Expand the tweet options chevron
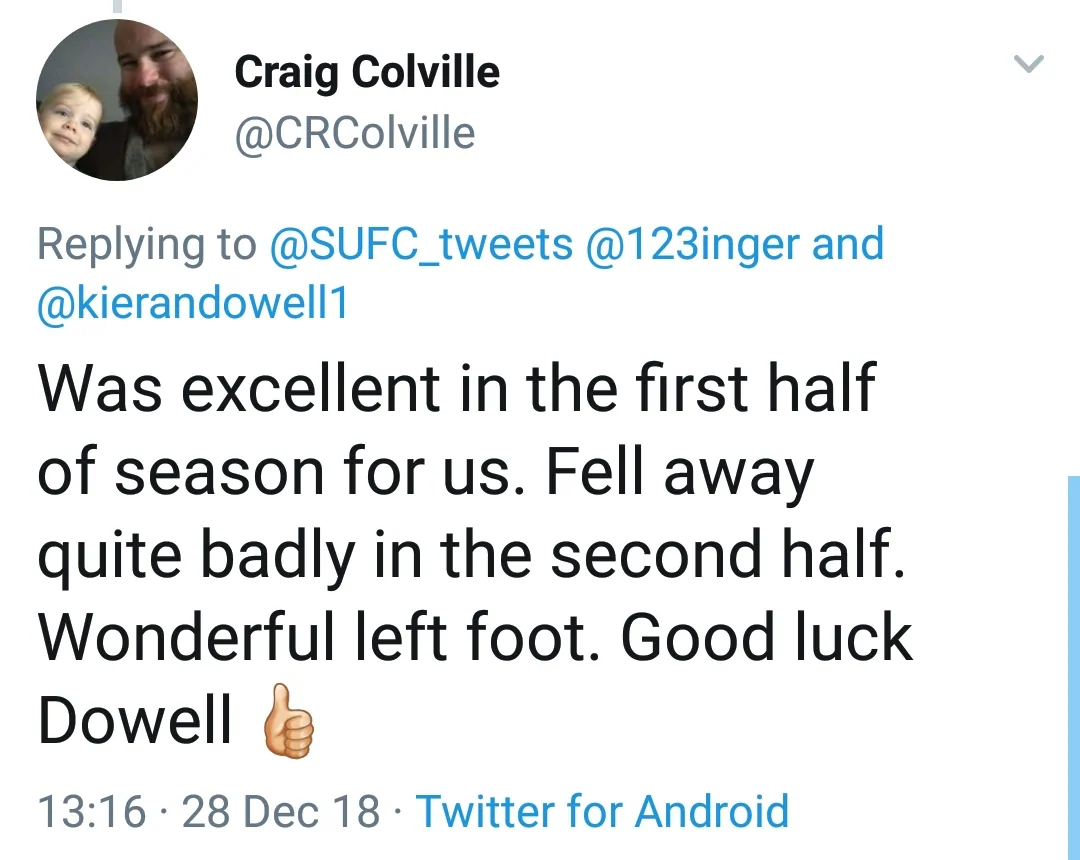 coord(1028,65)
